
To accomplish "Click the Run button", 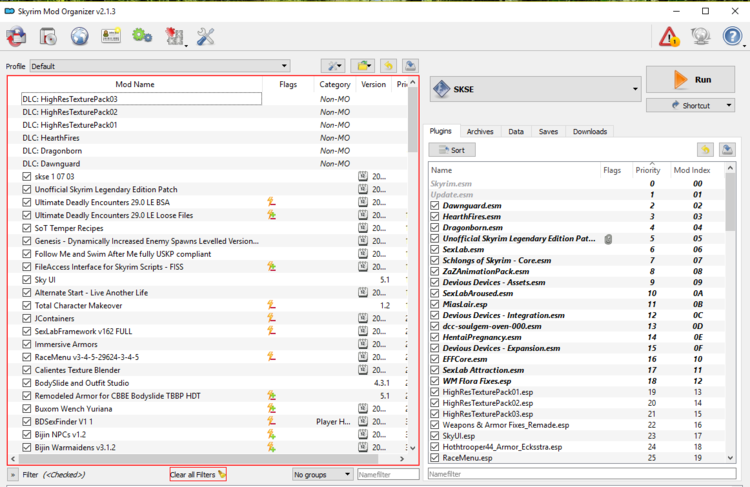I will (690, 79).
